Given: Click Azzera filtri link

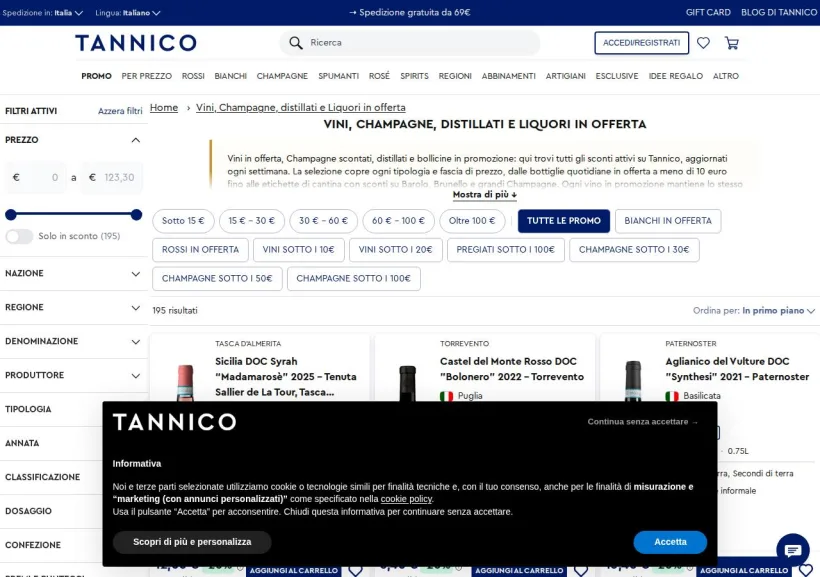Looking at the screenshot, I should (x=120, y=111).
